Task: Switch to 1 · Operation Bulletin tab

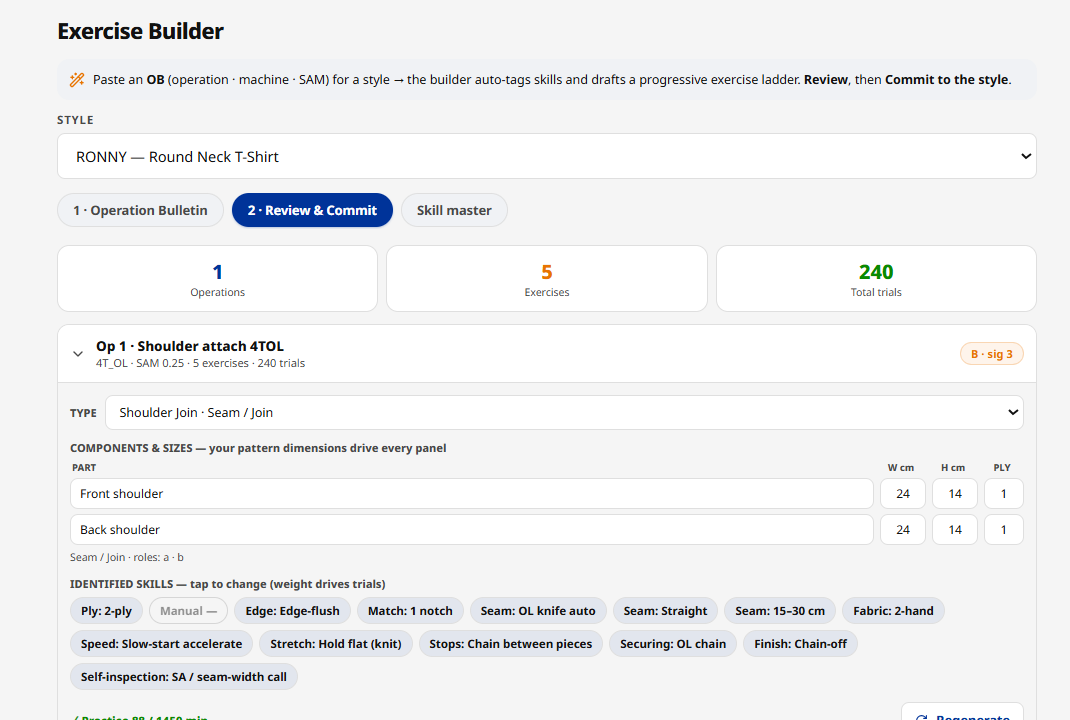Action: coord(141,210)
